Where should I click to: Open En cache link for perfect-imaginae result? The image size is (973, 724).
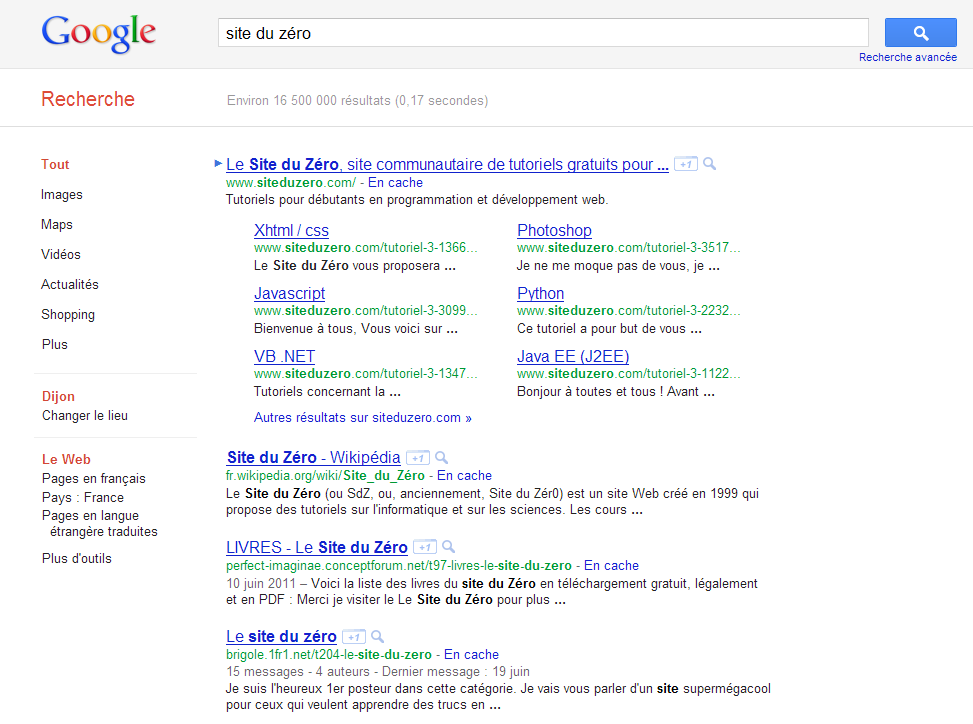click(x=611, y=565)
